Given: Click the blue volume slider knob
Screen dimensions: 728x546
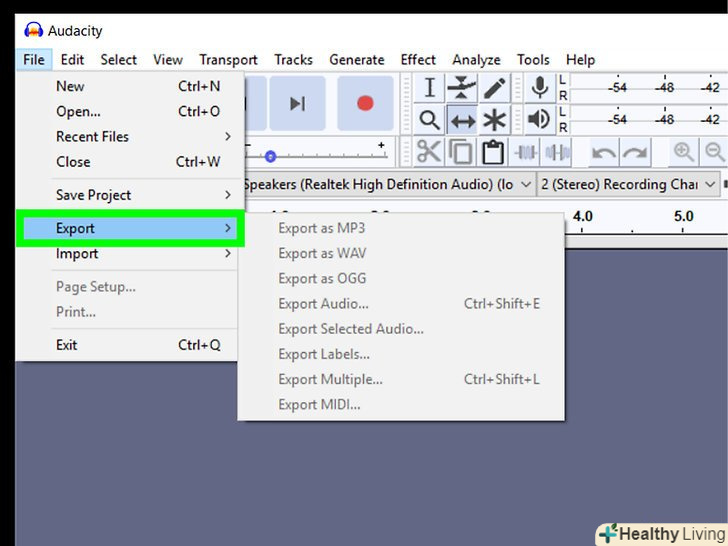Looking at the screenshot, I should click(x=271, y=156).
